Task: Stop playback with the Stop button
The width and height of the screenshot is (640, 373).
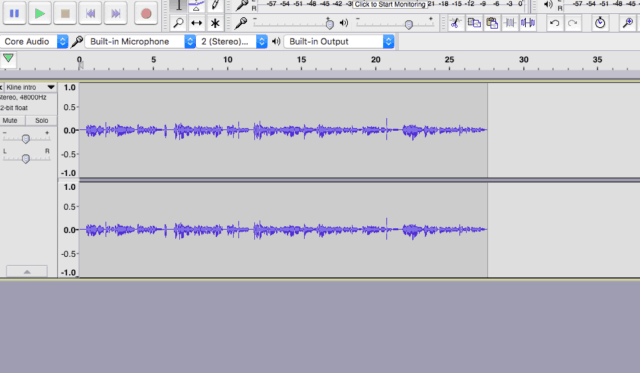Action: [x=65, y=13]
